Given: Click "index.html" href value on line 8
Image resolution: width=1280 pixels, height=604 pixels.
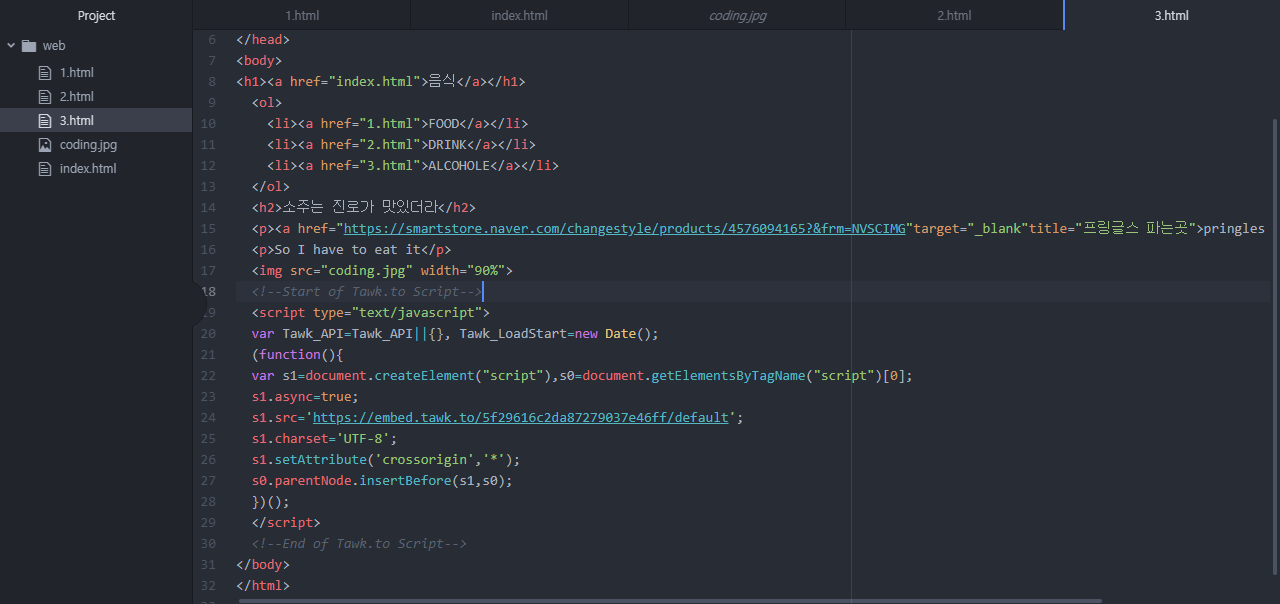Looking at the screenshot, I should (x=374, y=82).
